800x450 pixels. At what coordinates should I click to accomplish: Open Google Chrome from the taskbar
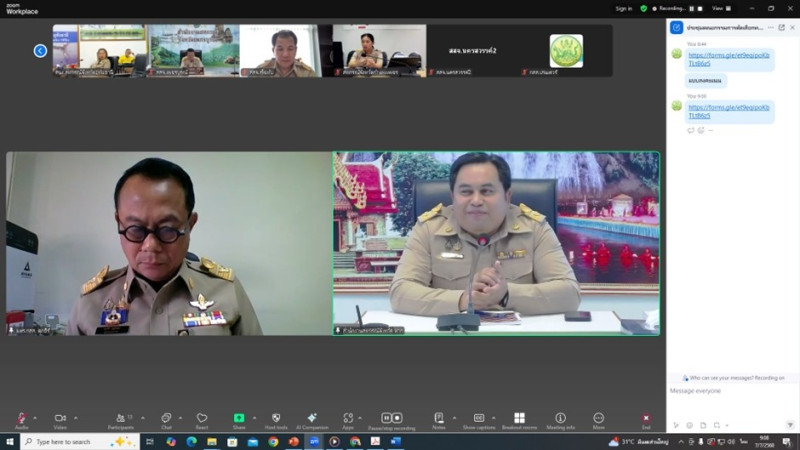coord(273,441)
